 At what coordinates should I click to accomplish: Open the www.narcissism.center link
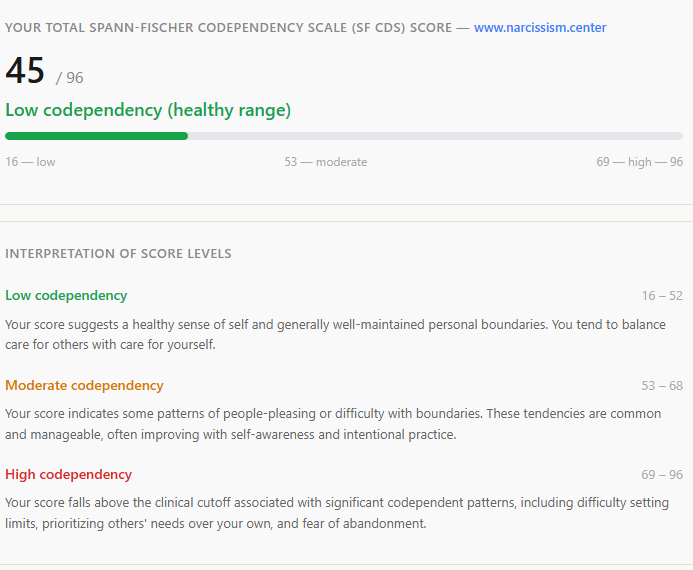click(540, 27)
